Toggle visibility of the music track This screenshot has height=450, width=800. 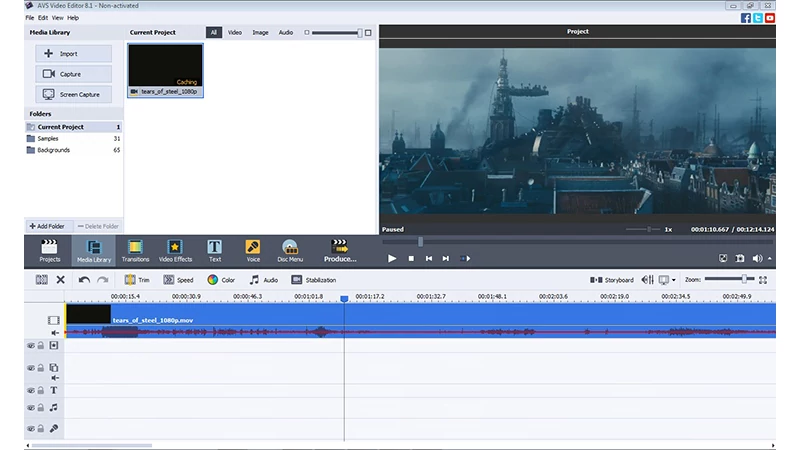coord(31,408)
